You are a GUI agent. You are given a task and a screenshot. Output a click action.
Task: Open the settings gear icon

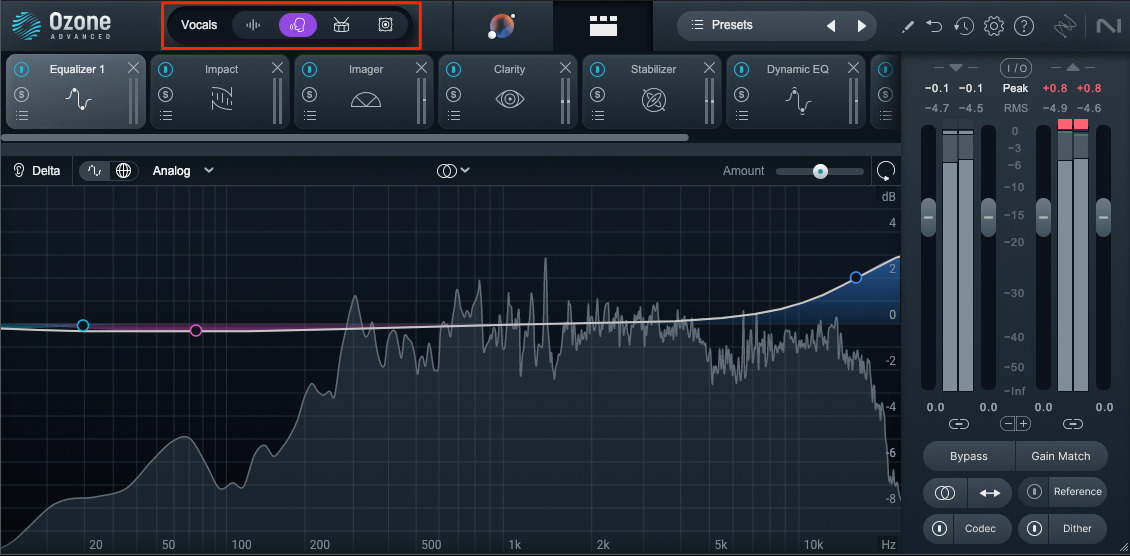point(994,27)
